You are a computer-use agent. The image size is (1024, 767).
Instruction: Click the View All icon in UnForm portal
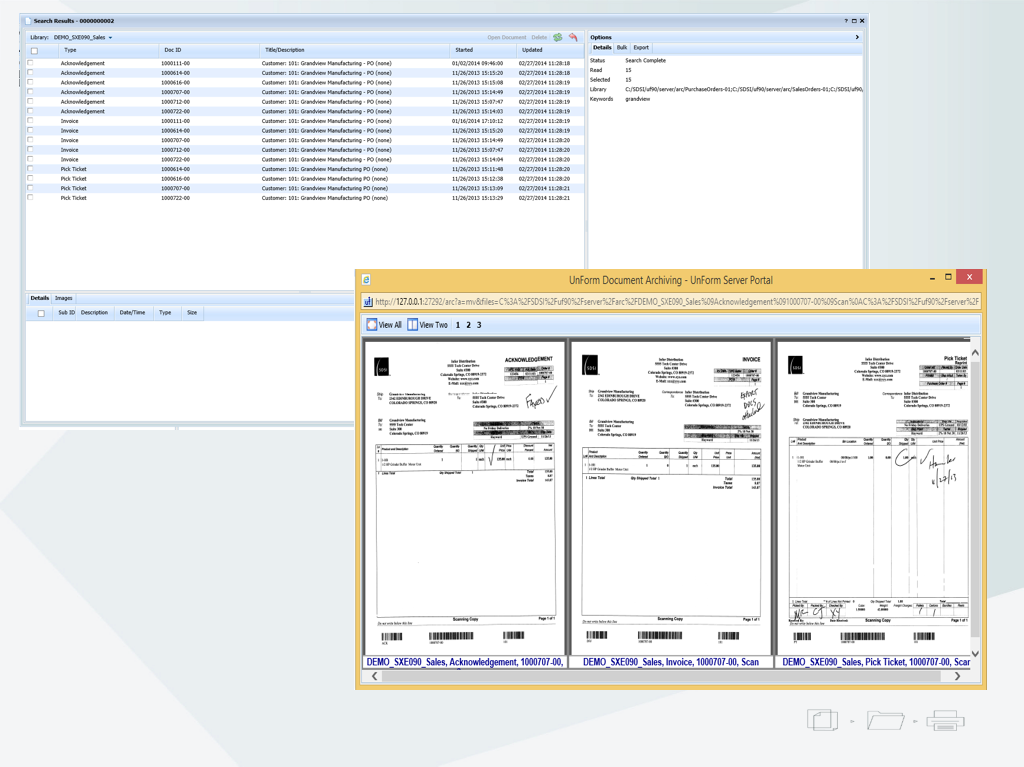[x=372, y=325]
